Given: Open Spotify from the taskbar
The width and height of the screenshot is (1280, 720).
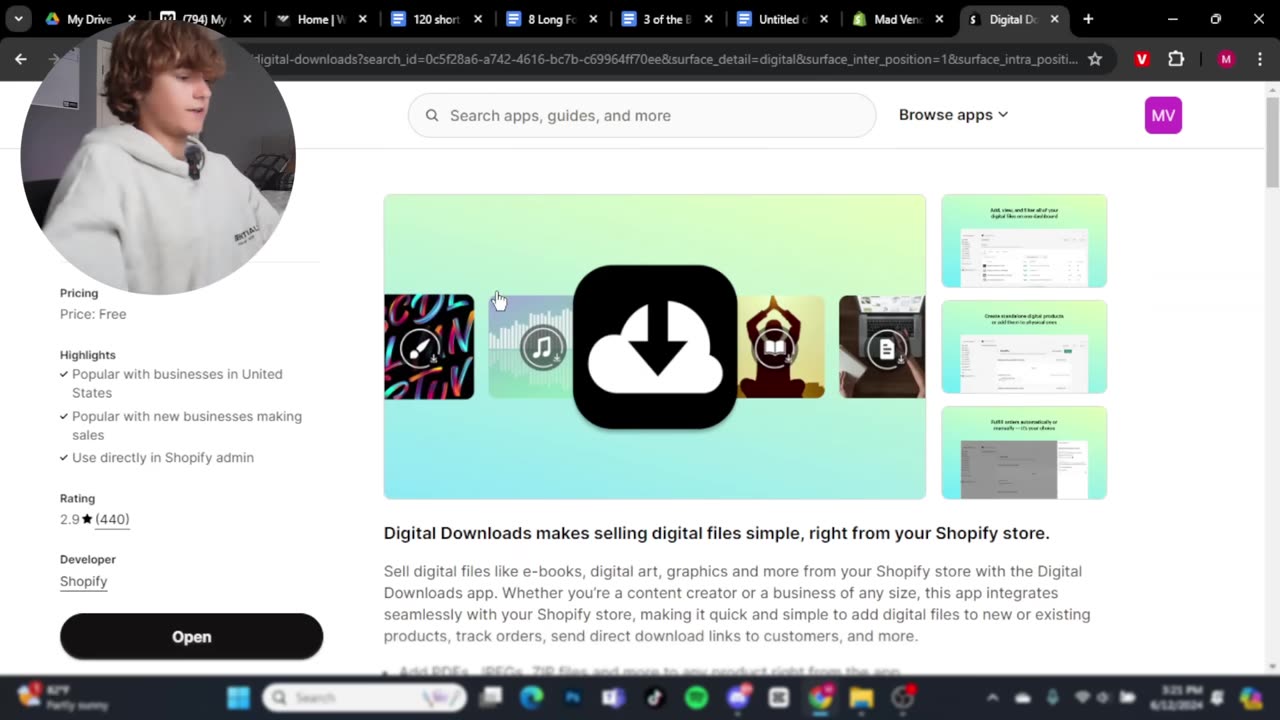Looking at the screenshot, I should (697, 698).
